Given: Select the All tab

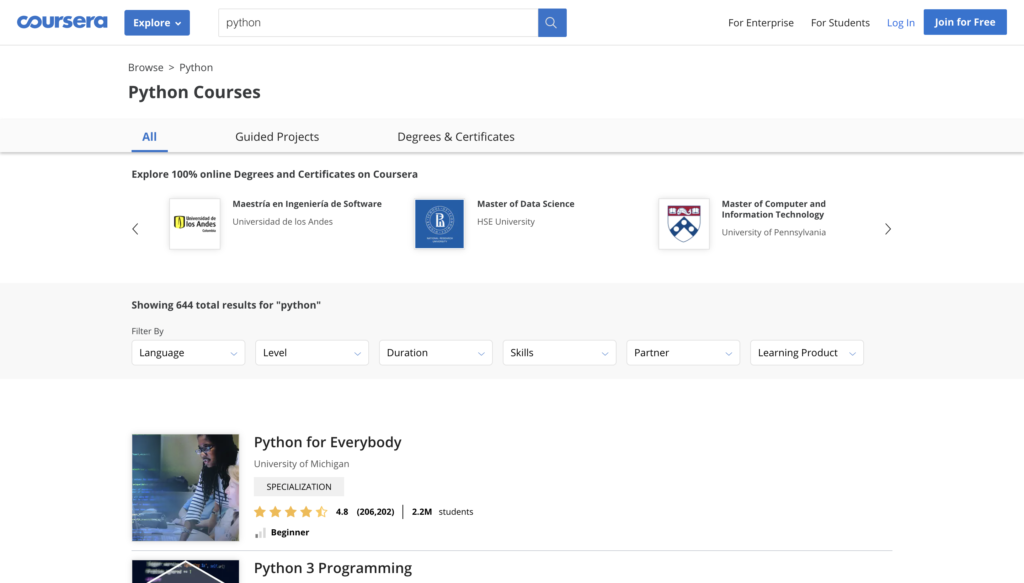Looking at the screenshot, I should [150, 136].
